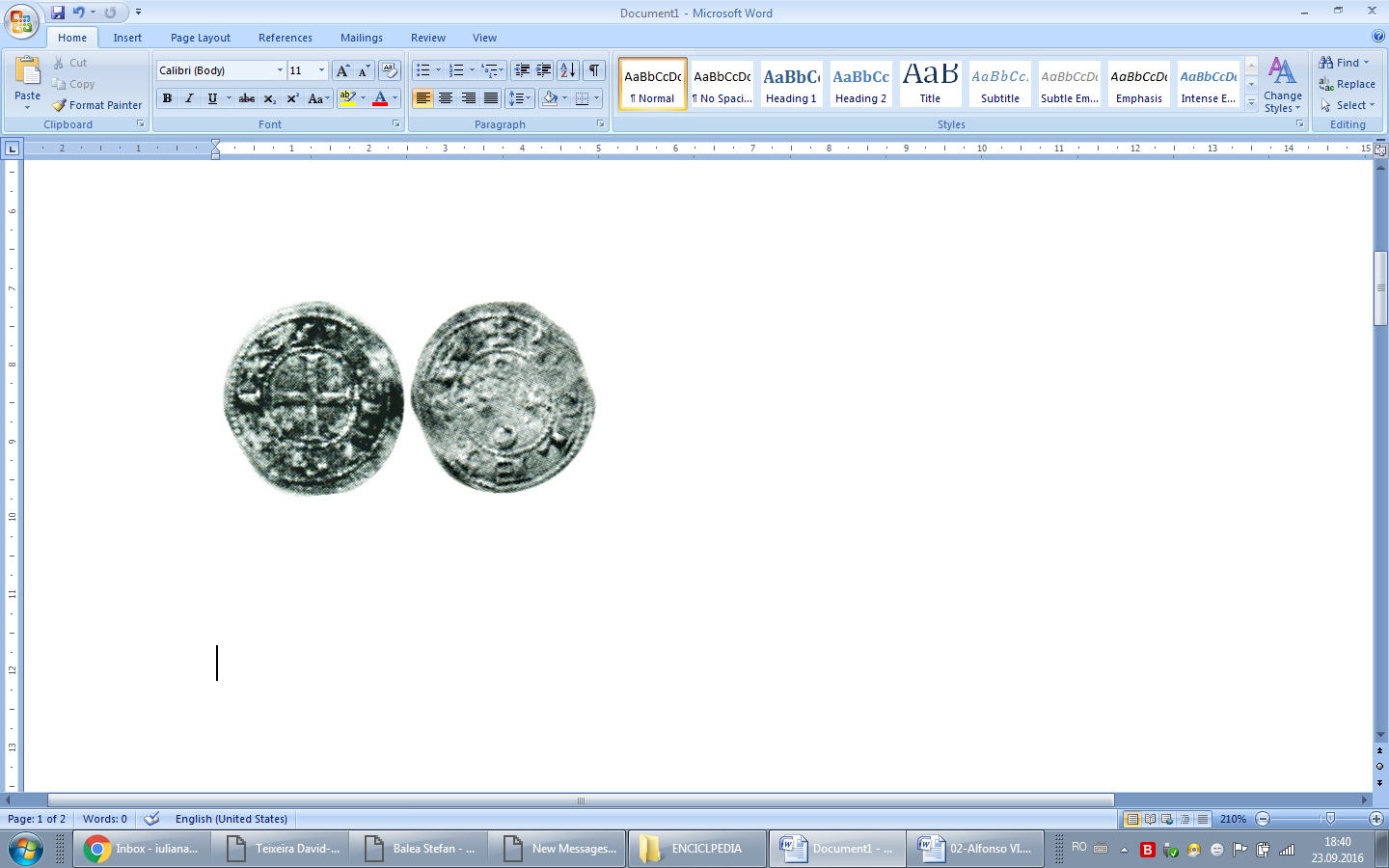
Task: Open the font name dropdown
Action: [x=280, y=70]
